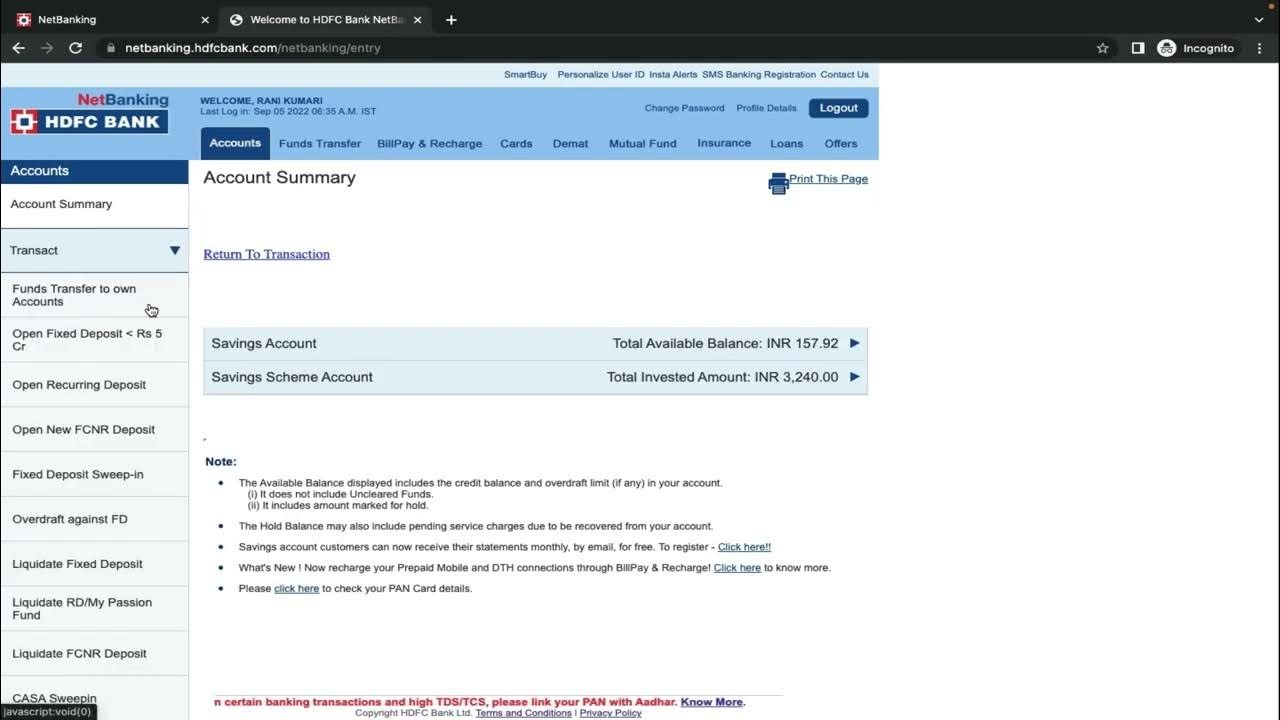This screenshot has width=1280, height=720.
Task: Open Profile Details link
Action: coord(767,108)
